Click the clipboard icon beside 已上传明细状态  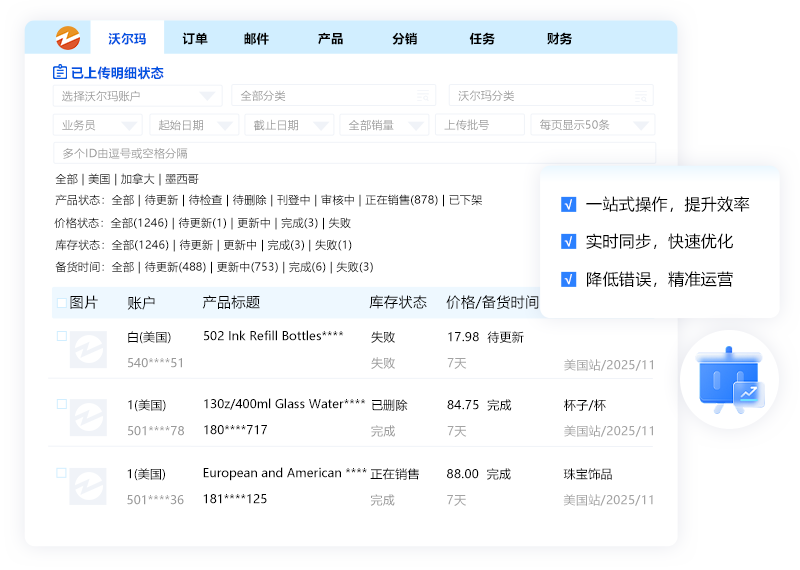[x=60, y=72]
